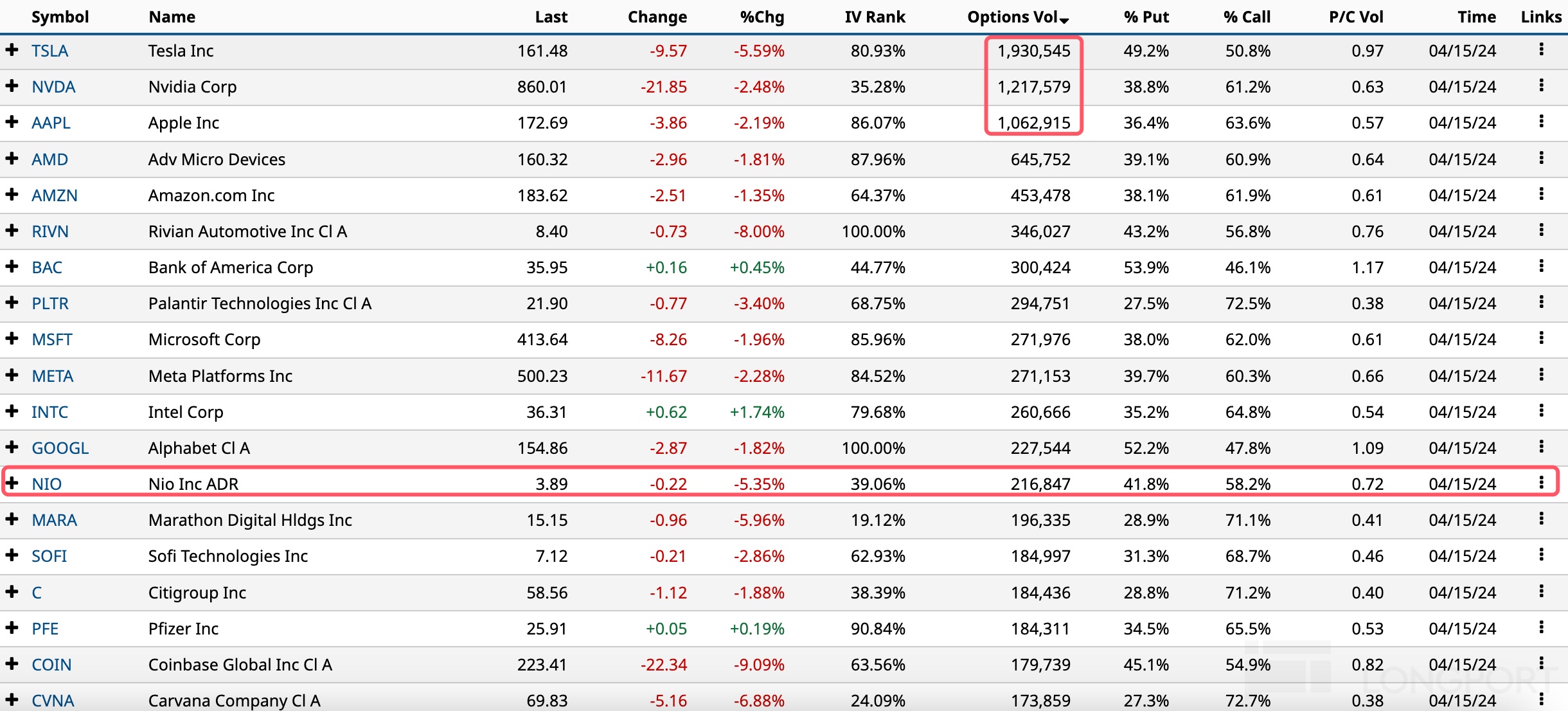Open the links menu for the SOFI row
The height and width of the screenshot is (711, 1568).
click(x=1541, y=555)
